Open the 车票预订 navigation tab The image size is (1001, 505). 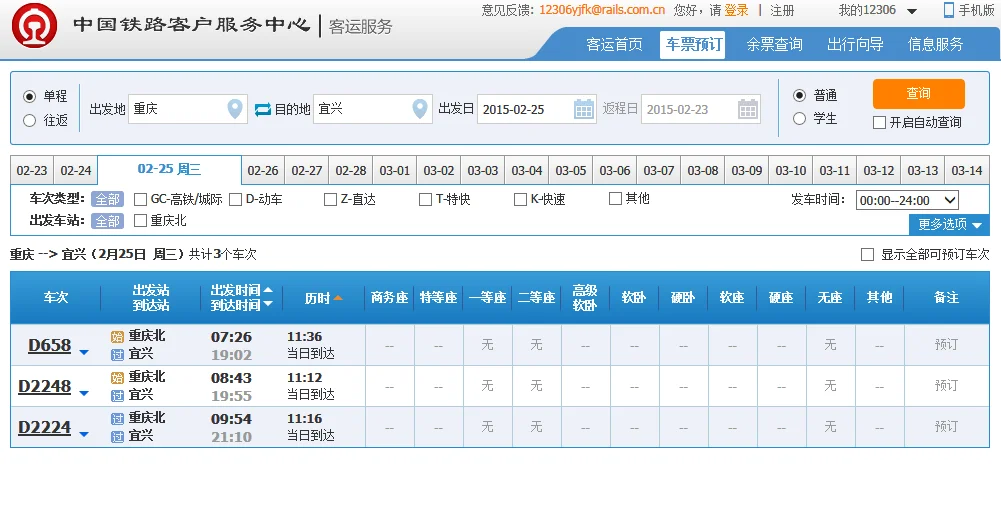click(693, 45)
